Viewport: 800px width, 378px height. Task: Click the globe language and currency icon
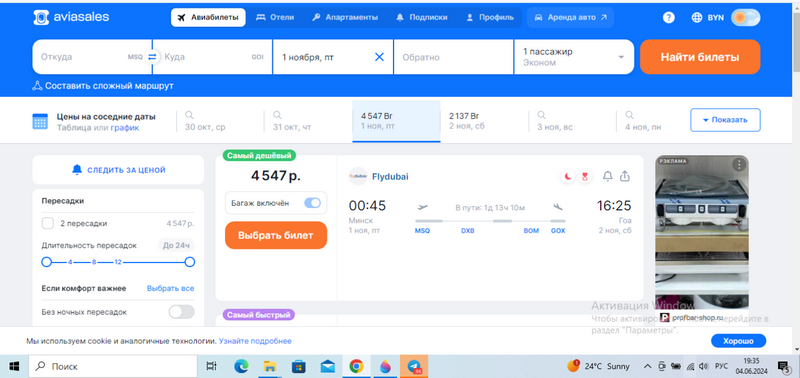697,18
